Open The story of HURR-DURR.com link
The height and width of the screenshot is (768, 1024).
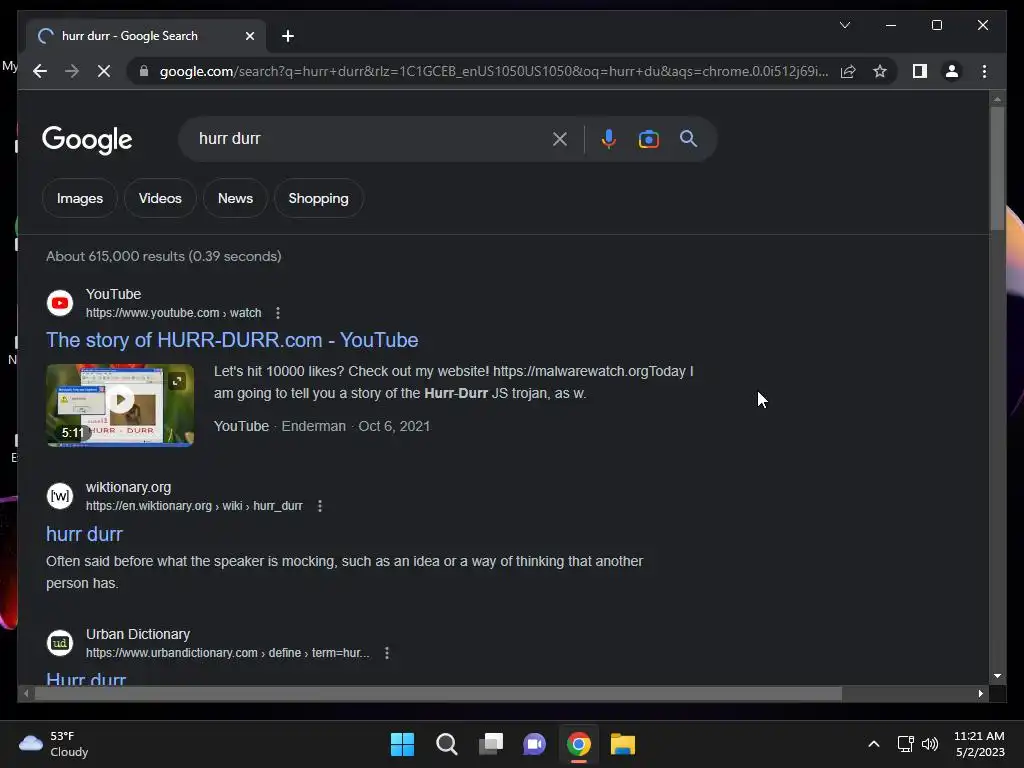(232, 340)
